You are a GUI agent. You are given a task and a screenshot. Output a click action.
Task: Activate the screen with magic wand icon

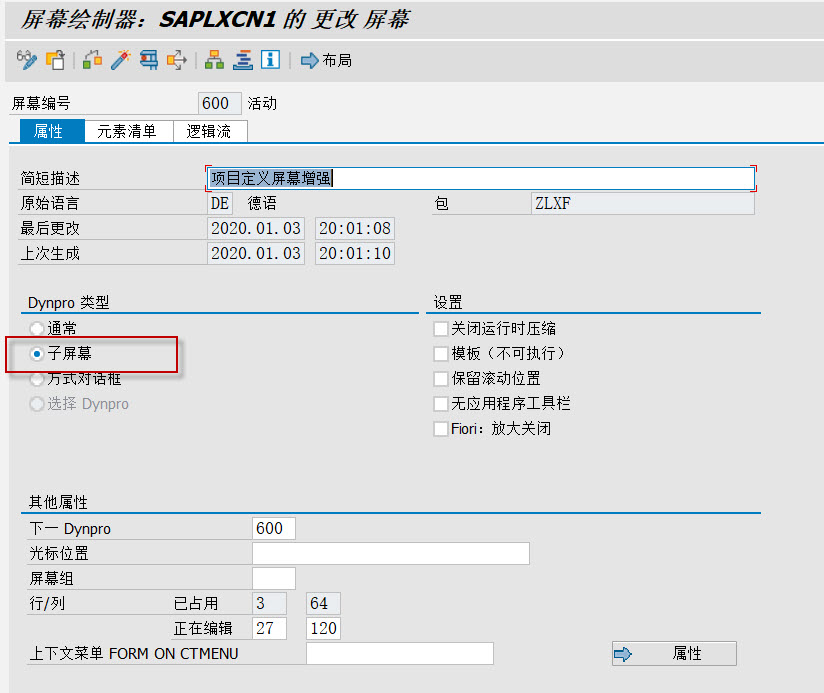pyautogui.click(x=118, y=60)
